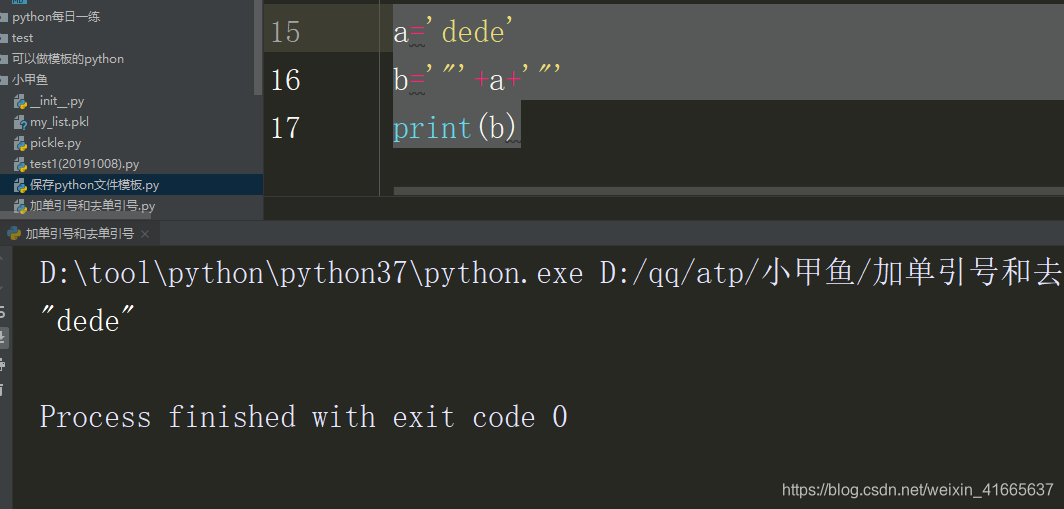This screenshot has height=509, width=1064.
Task: Click the clear-all trash icon in console
Action: [x=3, y=390]
